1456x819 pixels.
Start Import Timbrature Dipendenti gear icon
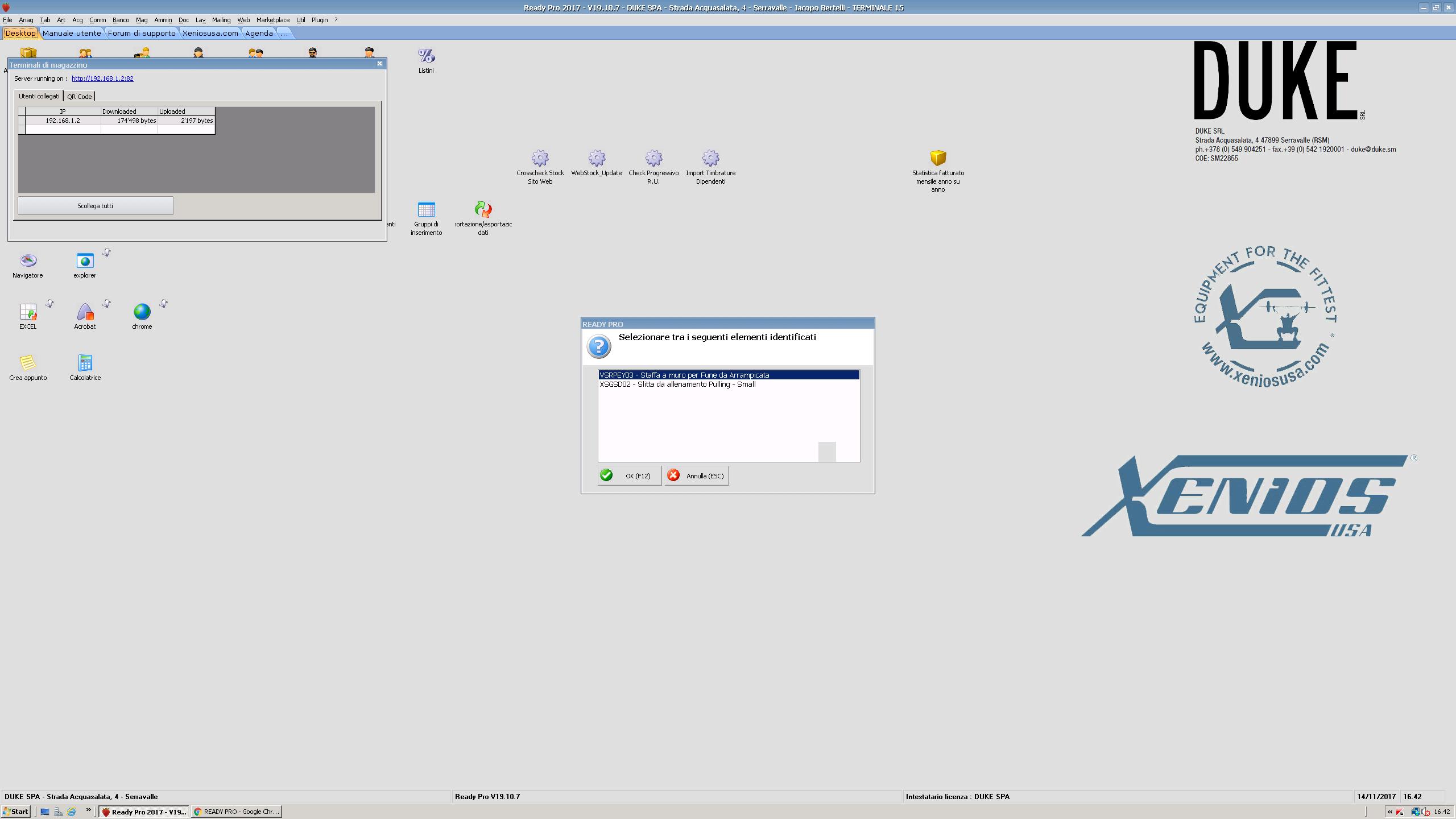pos(710,158)
